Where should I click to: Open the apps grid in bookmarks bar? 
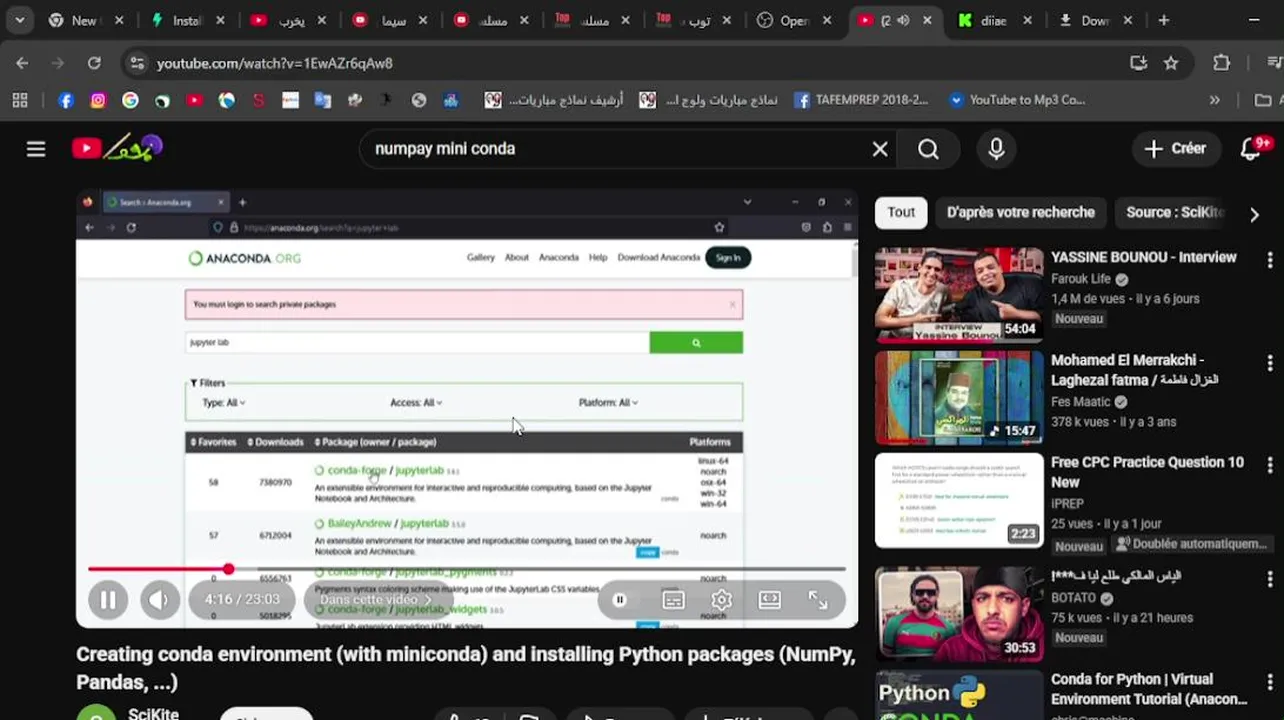pyautogui.click(x=20, y=100)
